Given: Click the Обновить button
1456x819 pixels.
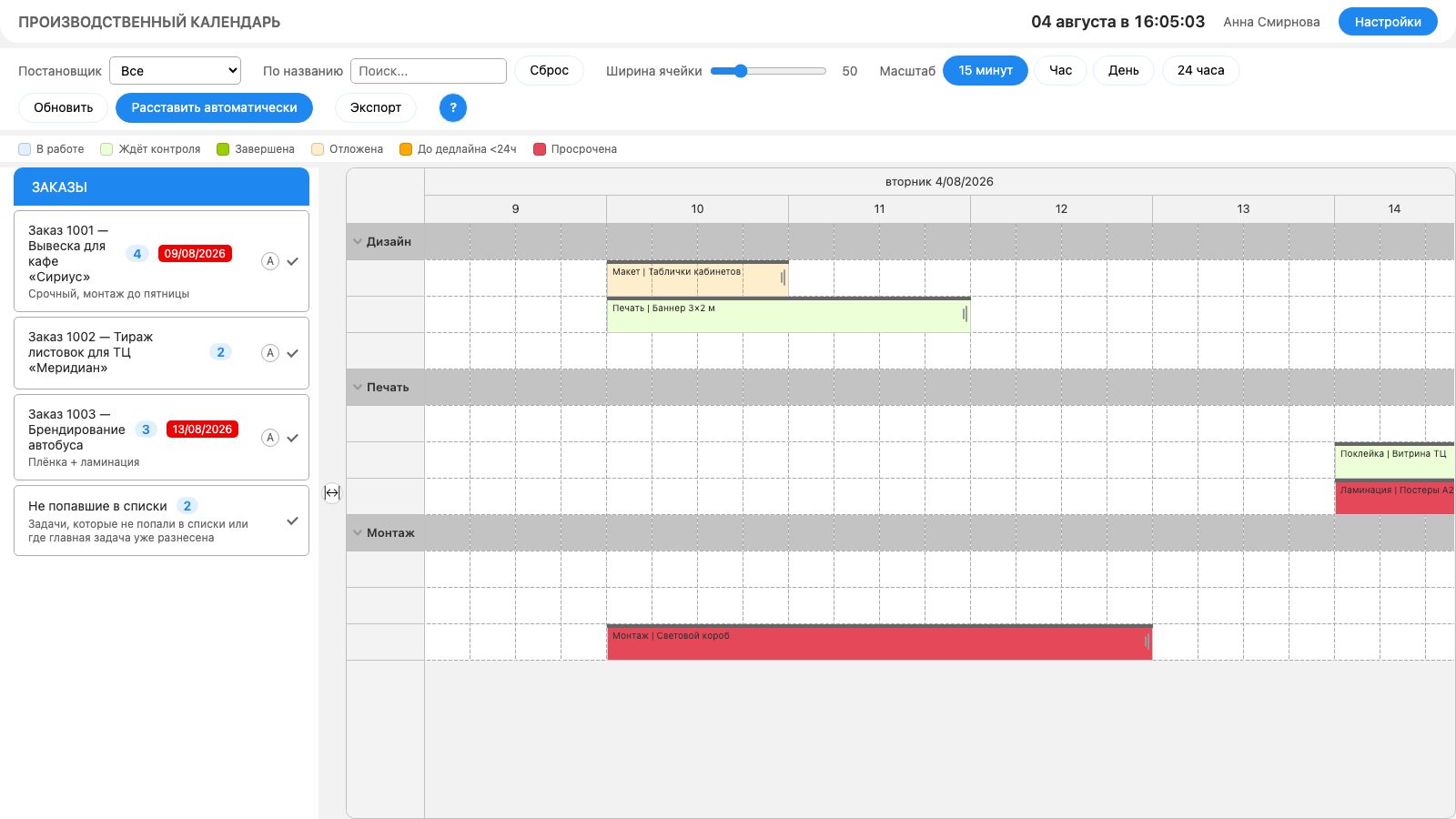Looking at the screenshot, I should tap(64, 107).
